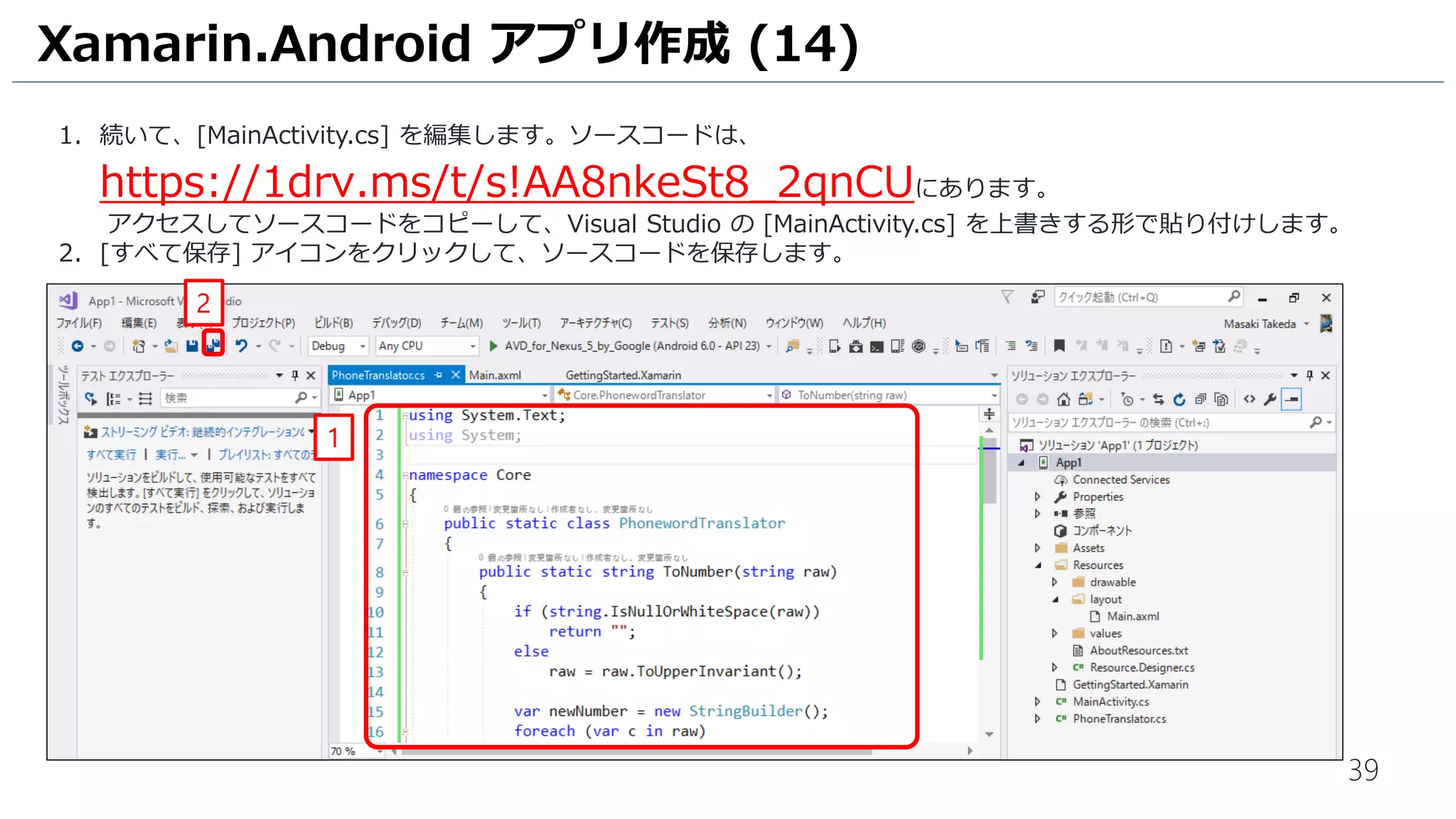Expand the Properties node in Solution Explorer
1456x819 pixels.
(x=1037, y=497)
